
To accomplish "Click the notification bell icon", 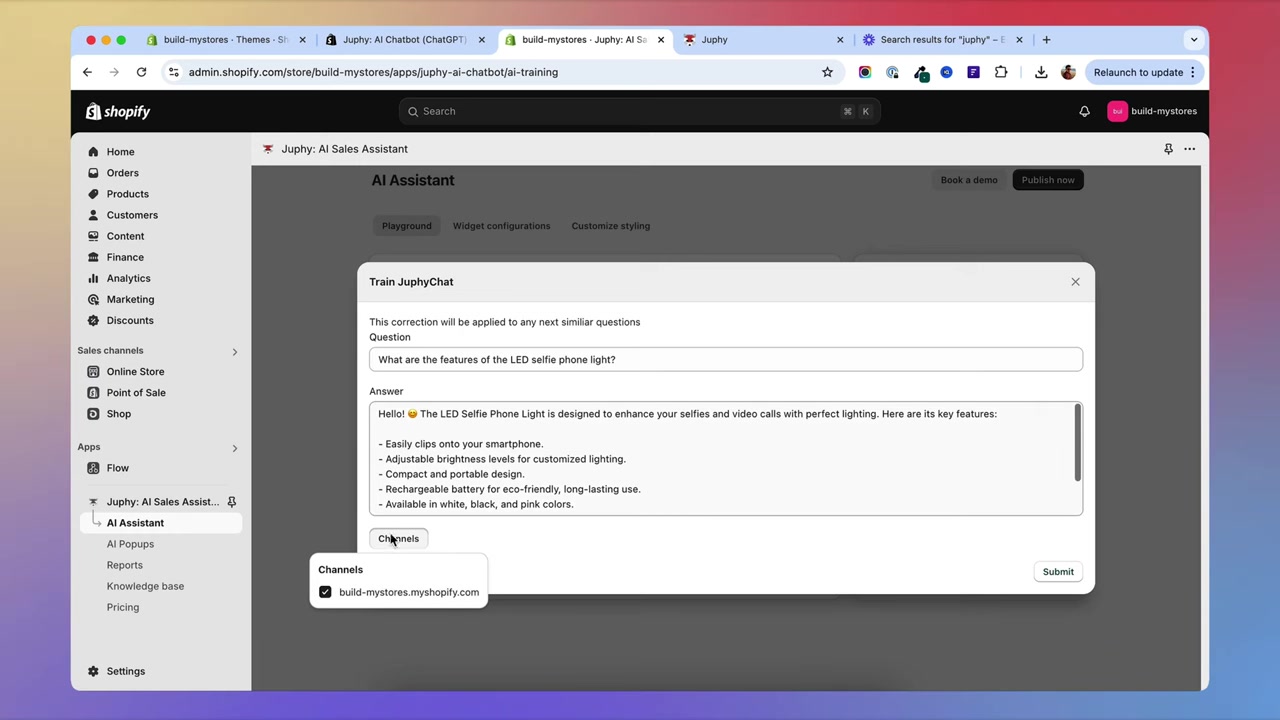I will coord(1084,111).
